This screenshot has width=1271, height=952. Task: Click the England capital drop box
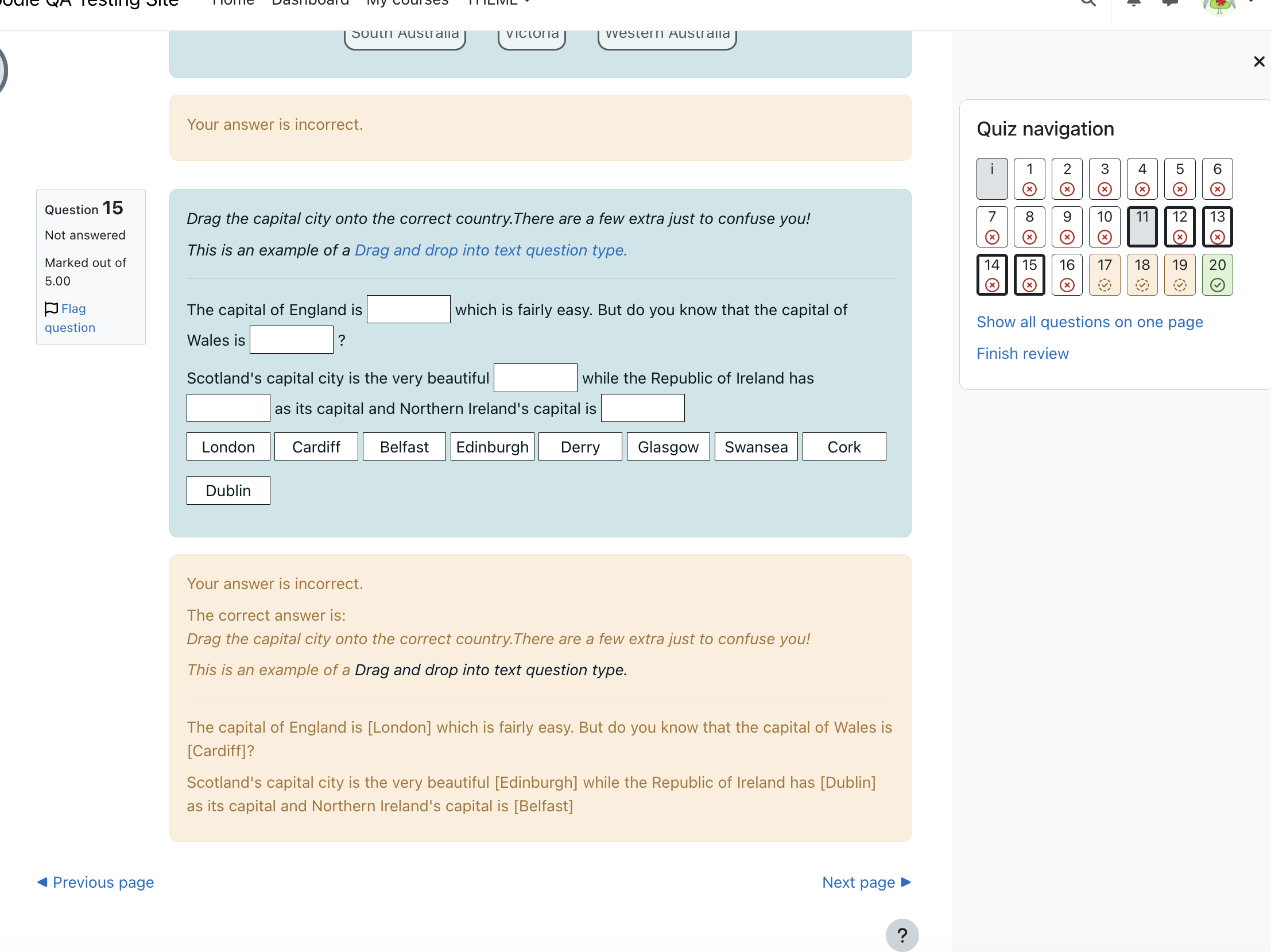[x=409, y=309]
